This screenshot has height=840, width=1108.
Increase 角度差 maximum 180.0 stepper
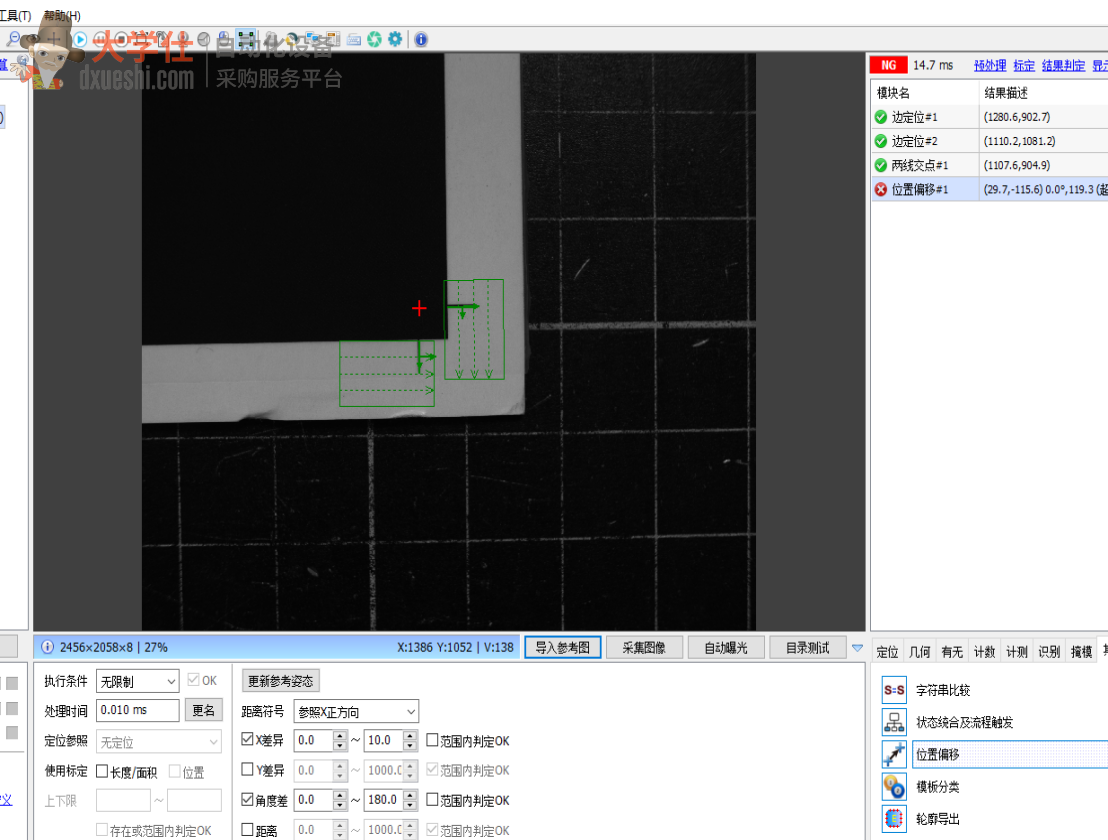(x=410, y=795)
